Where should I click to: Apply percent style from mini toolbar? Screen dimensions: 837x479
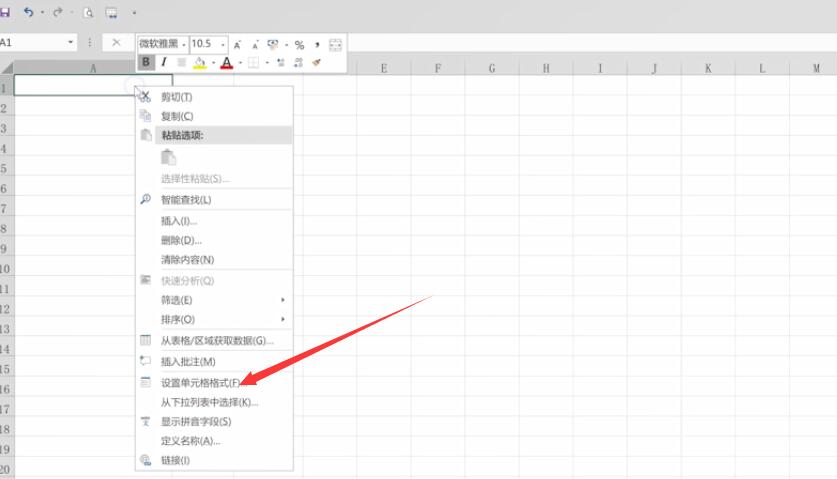coord(299,45)
